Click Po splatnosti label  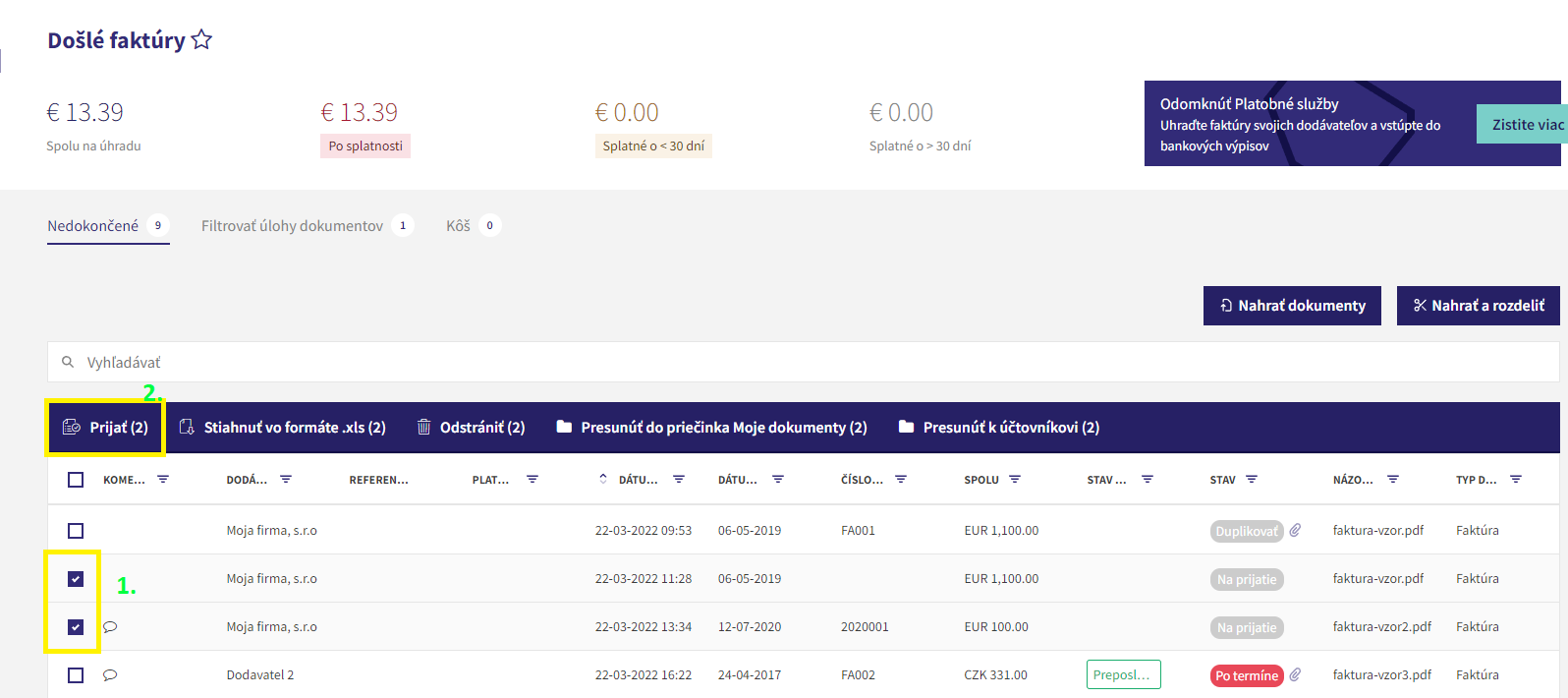point(365,145)
